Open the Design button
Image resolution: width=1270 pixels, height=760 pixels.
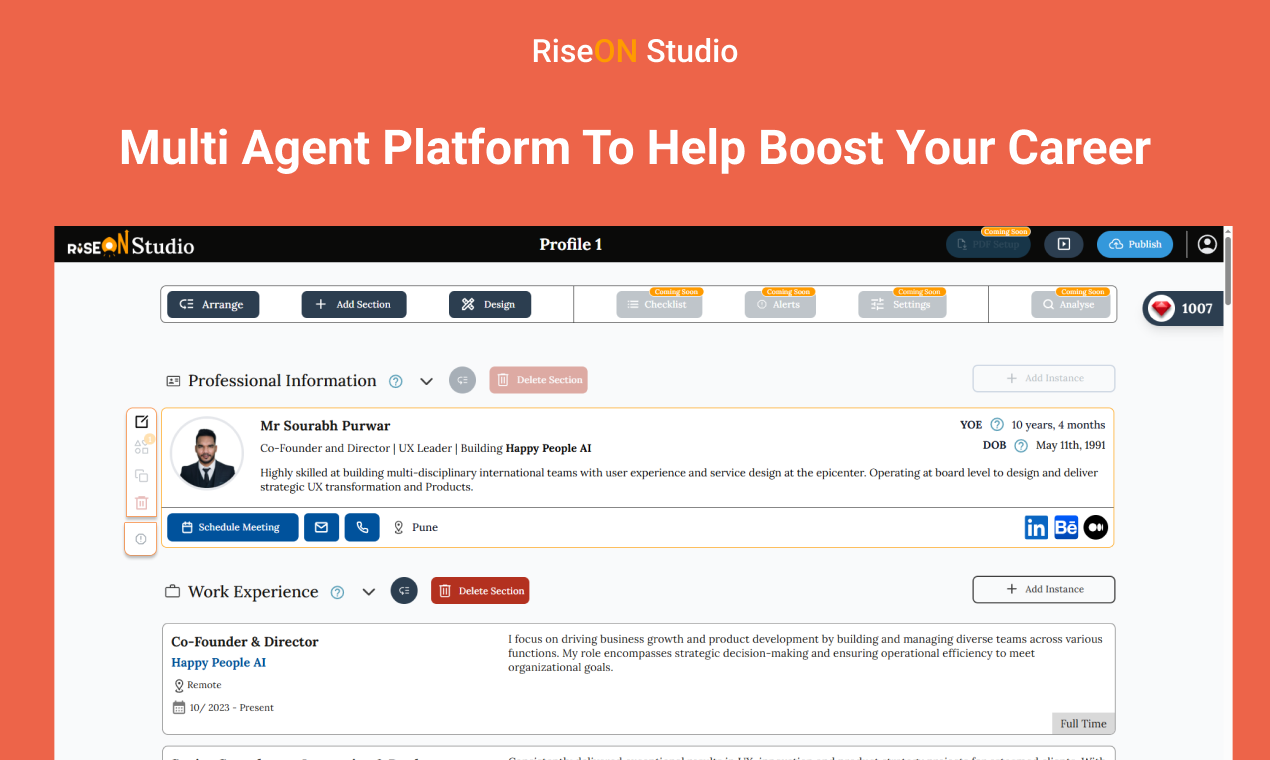490,304
